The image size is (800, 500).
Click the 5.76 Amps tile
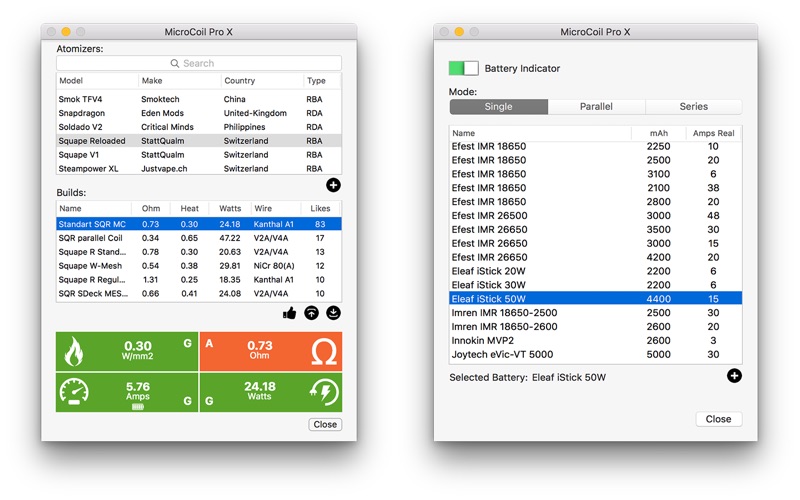[x=127, y=392]
